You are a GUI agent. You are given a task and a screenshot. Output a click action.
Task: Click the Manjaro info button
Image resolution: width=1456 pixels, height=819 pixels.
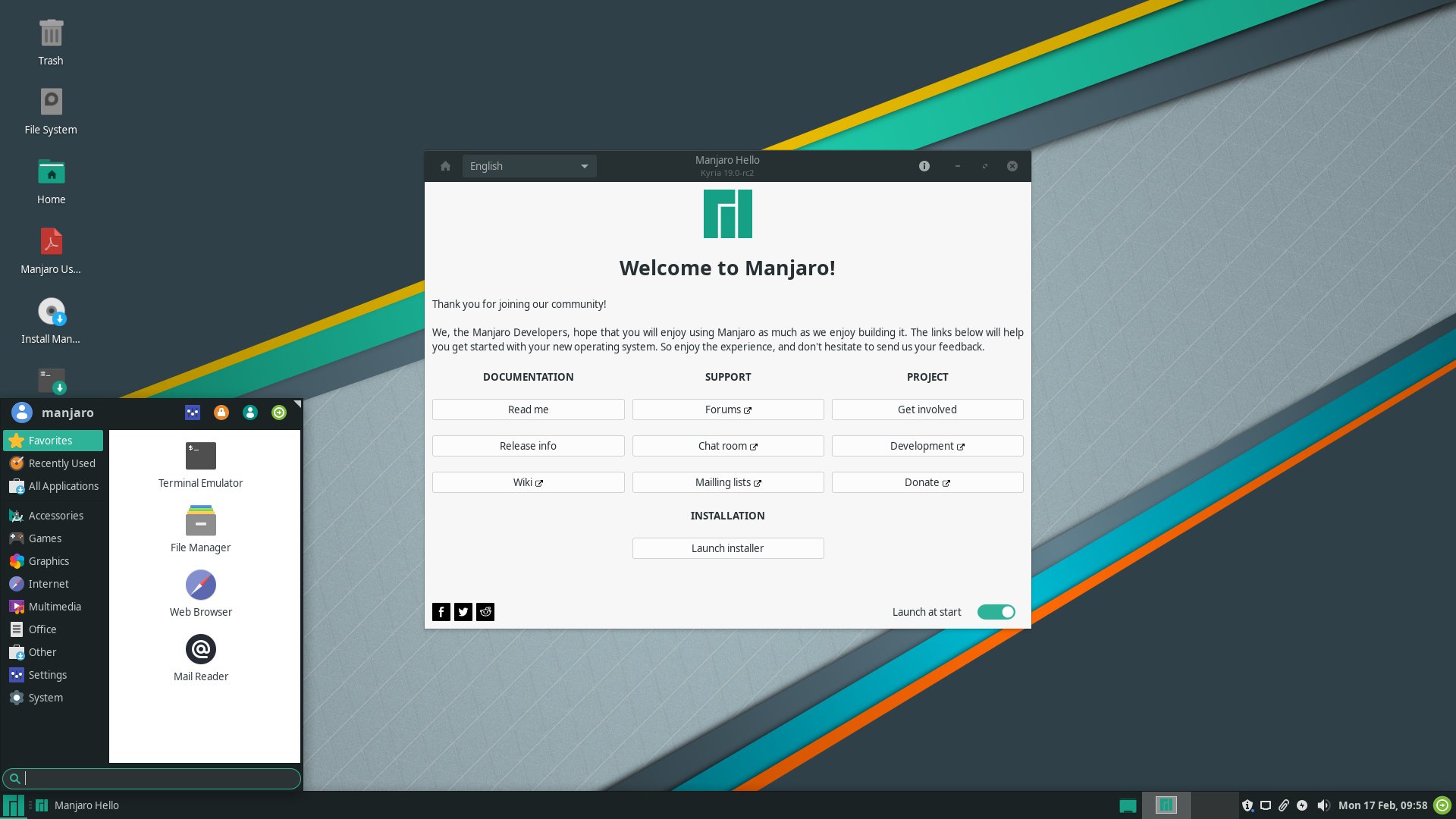924,166
